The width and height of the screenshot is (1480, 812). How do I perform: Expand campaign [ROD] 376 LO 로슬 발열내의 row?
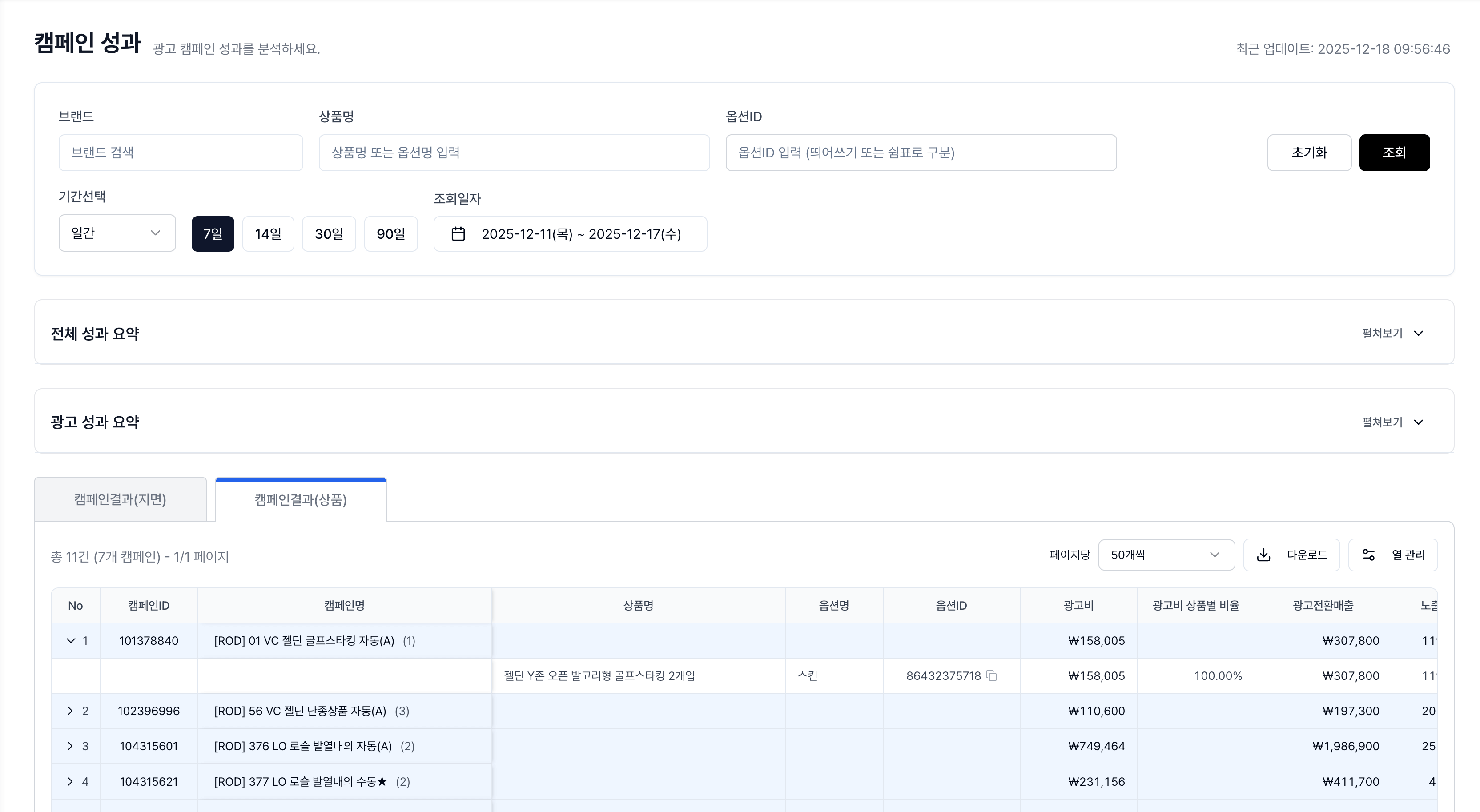70,746
